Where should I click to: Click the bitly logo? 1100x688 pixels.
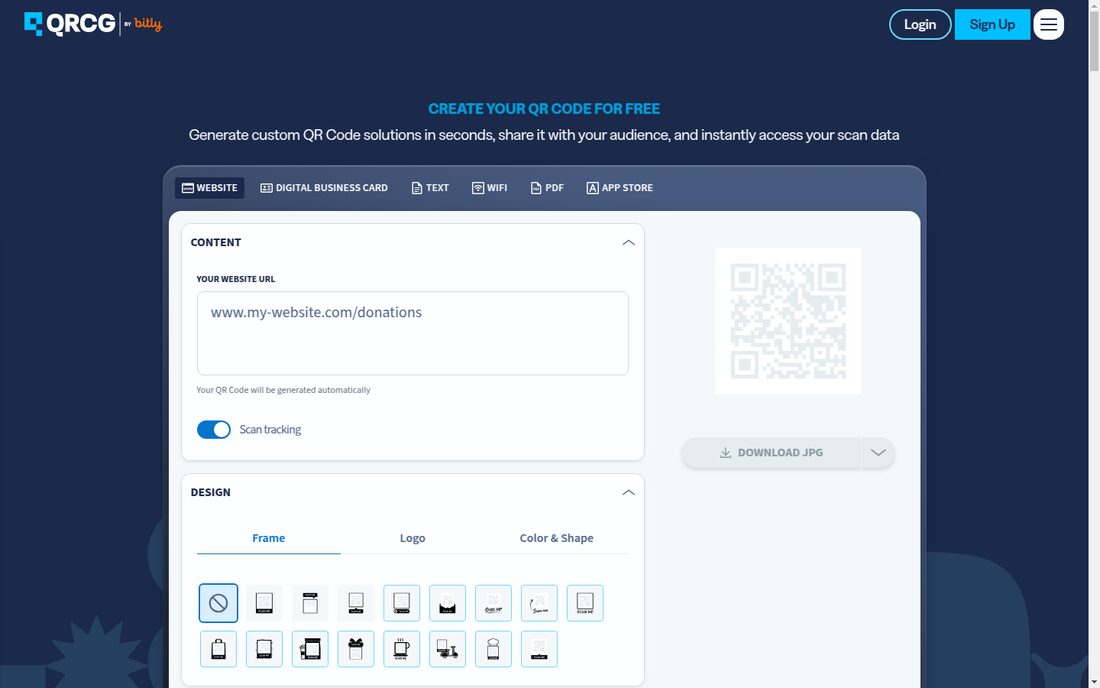[x=148, y=24]
